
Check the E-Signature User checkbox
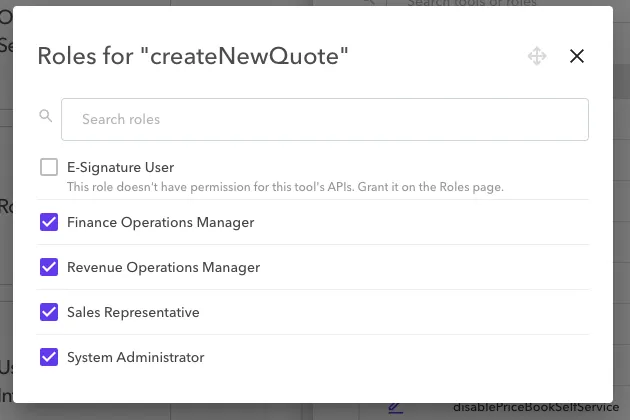(x=49, y=167)
